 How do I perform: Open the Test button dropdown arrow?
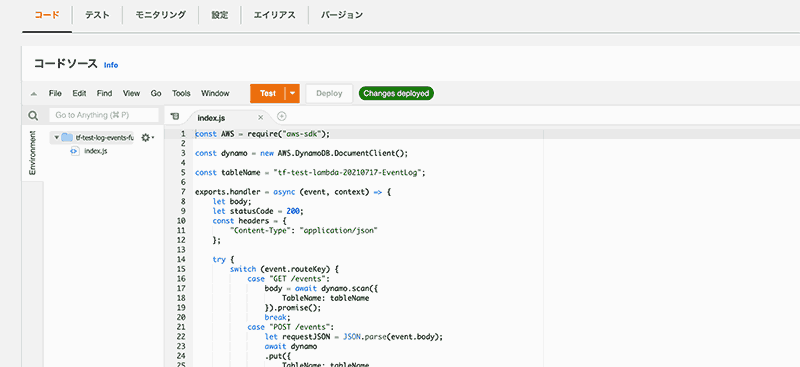click(x=292, y=93)
